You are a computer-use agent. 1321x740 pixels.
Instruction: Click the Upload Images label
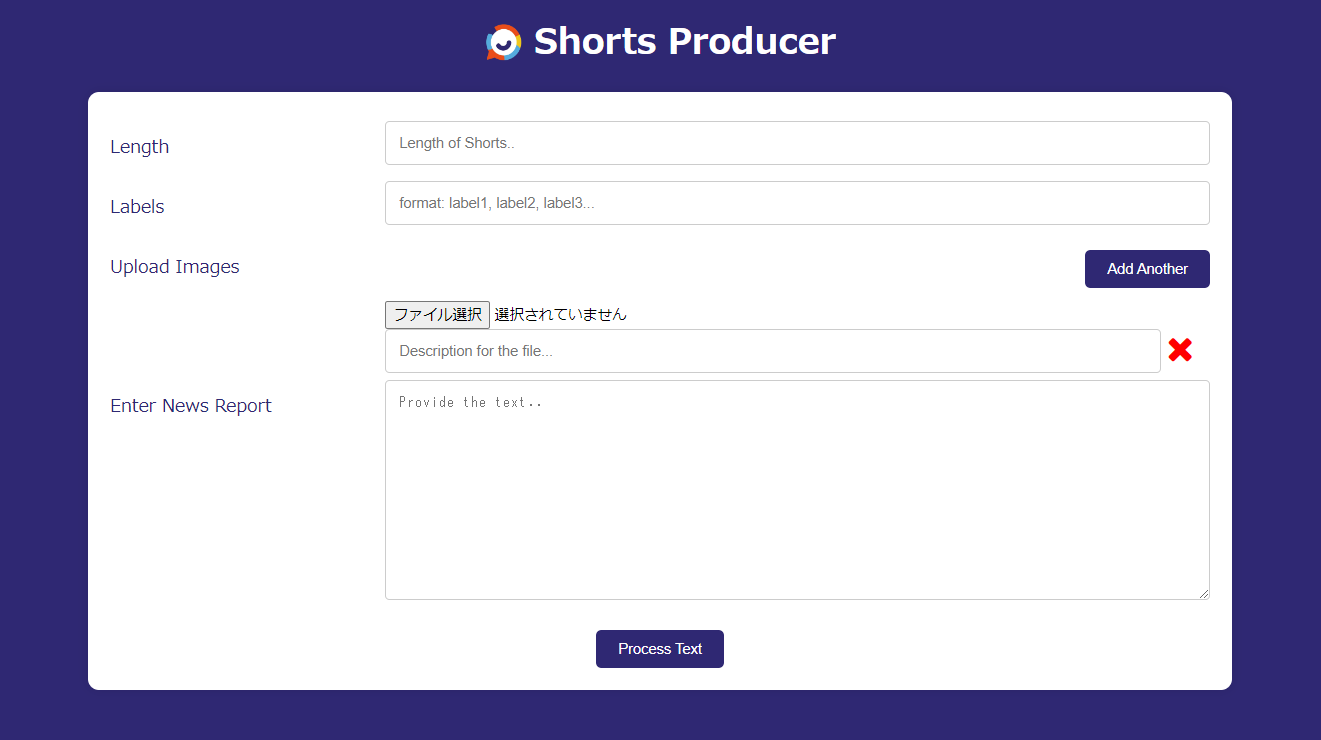(175, 267)
